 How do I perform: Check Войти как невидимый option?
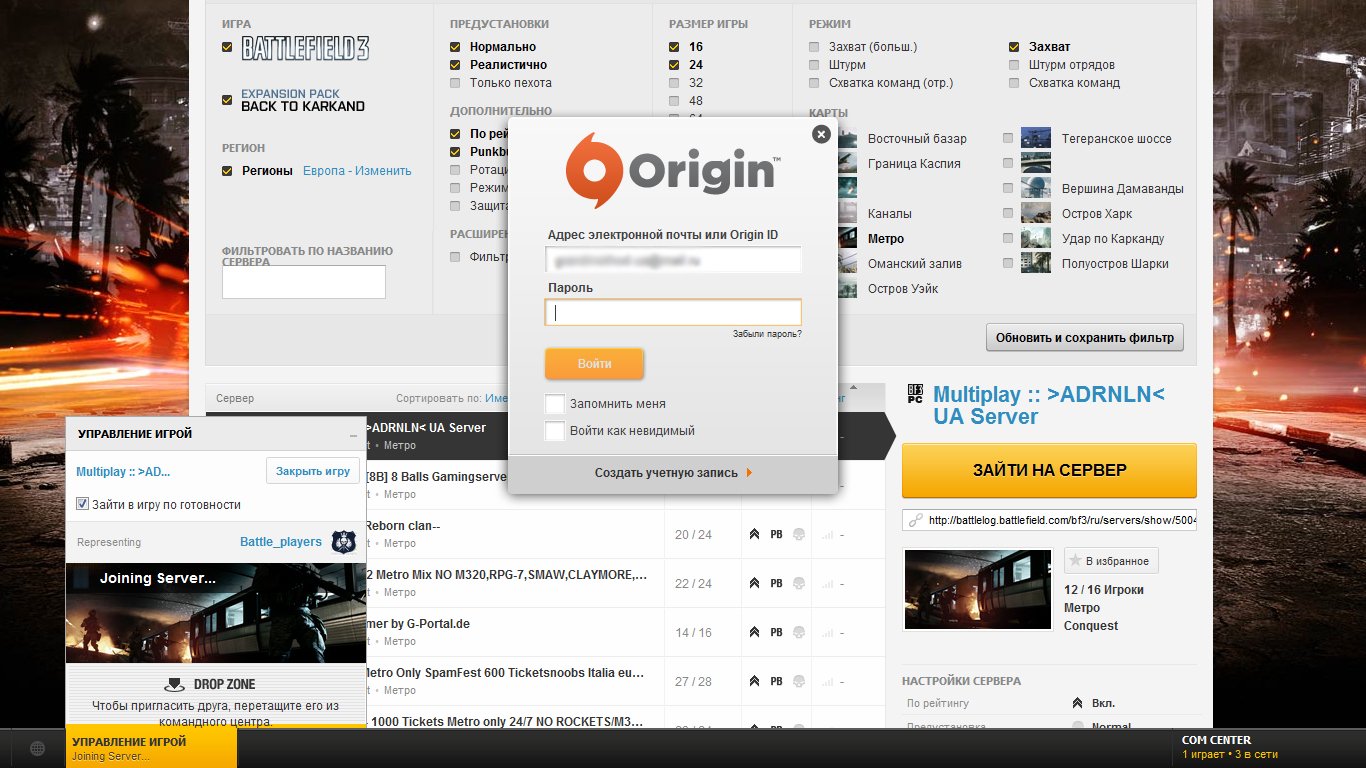pyautogui.click(x=554, y=431)
